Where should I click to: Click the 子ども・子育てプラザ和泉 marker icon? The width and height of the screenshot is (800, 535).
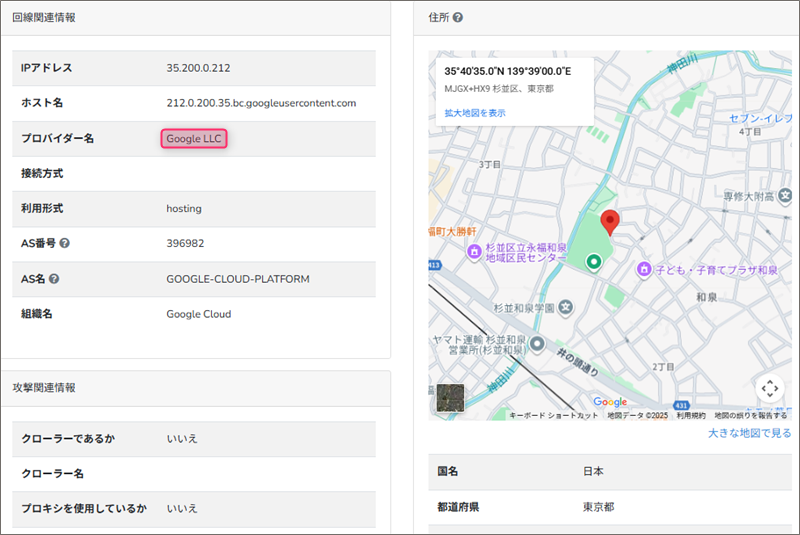(645, 269)
